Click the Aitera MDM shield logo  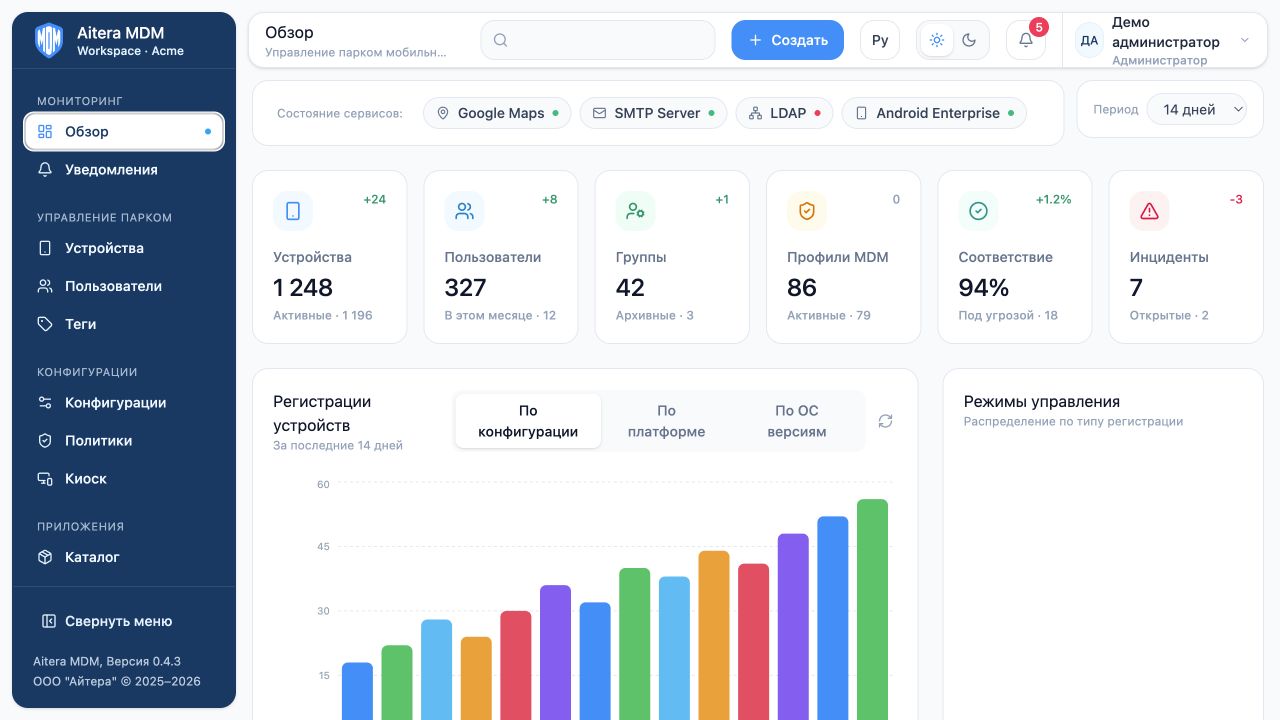[49, 41]
